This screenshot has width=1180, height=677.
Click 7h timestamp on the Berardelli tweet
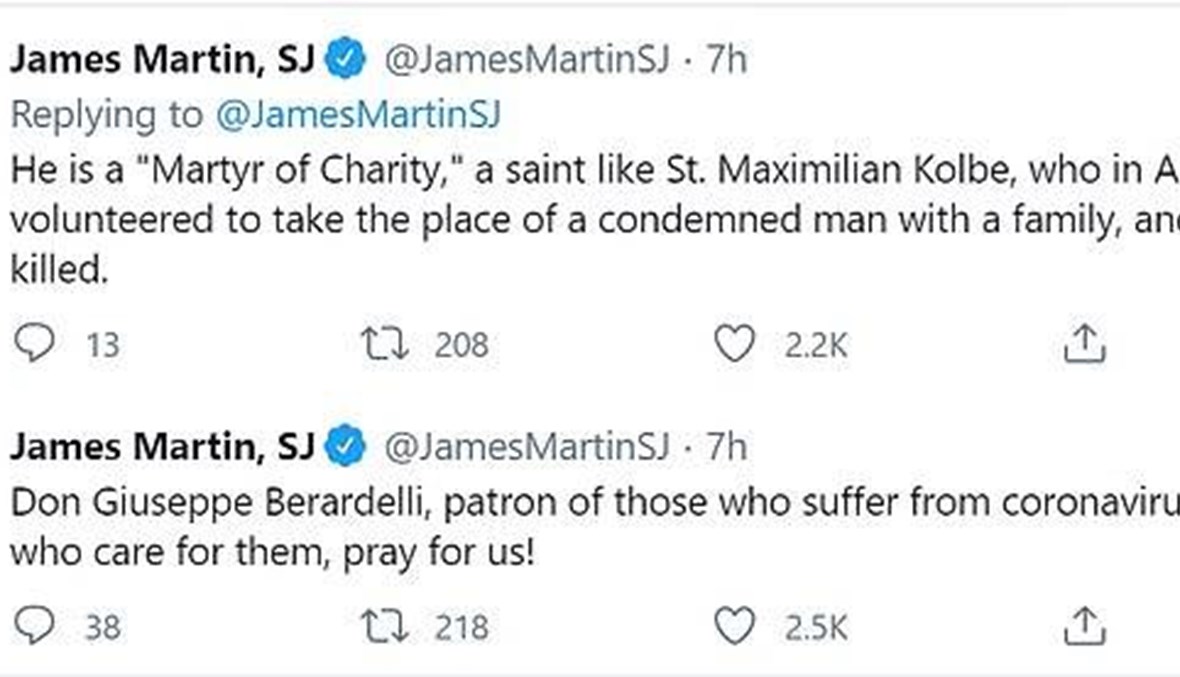tap(726, 447)
